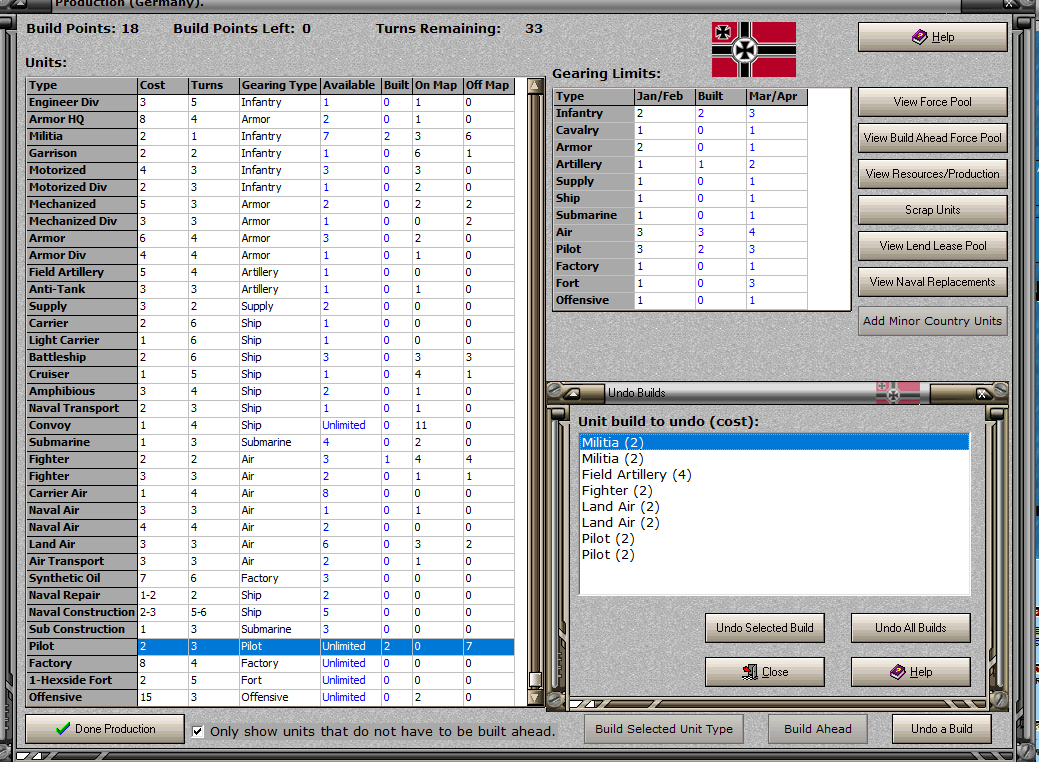Screen dimensions: 1039x762
Task: Click Undo Selected Build
Action: [x=765, y=628]
